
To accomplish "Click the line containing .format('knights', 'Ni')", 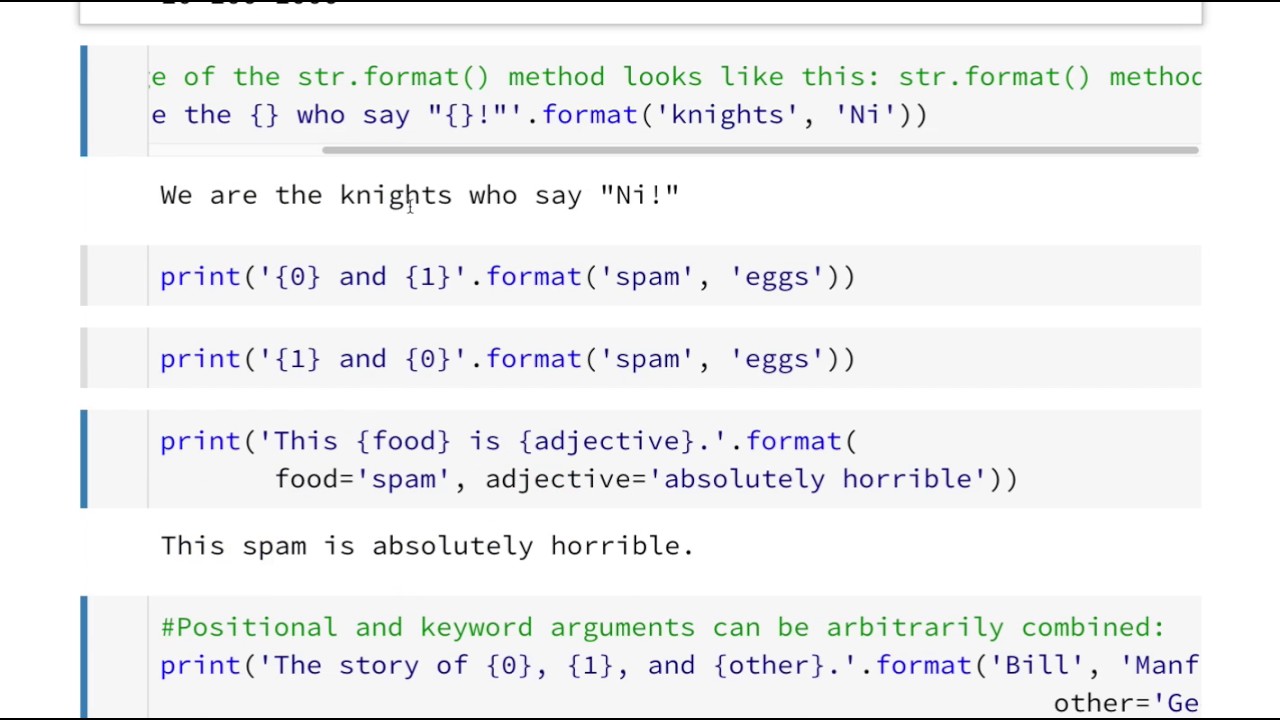I will (540, 115).
